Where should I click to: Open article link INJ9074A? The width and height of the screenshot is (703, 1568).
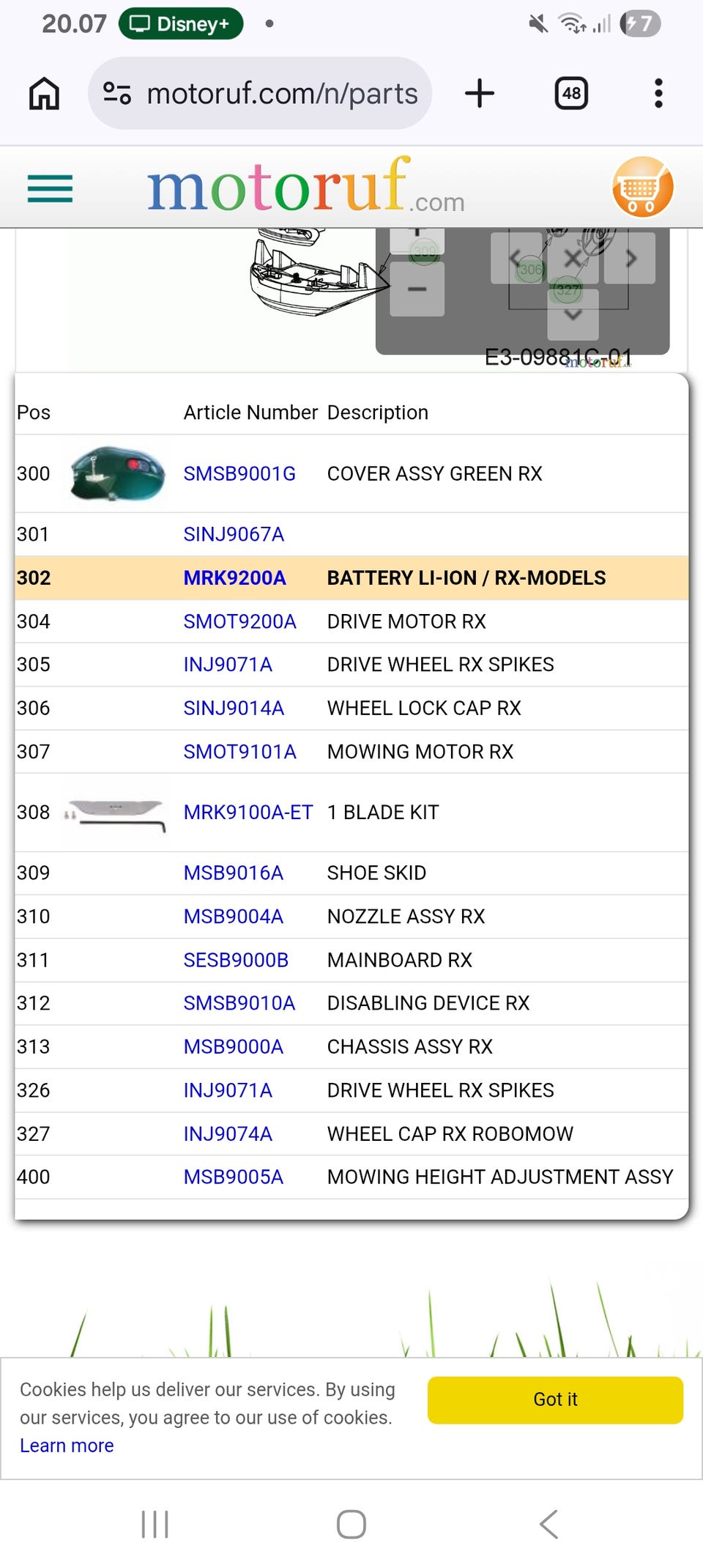[x=228, y=1134]
